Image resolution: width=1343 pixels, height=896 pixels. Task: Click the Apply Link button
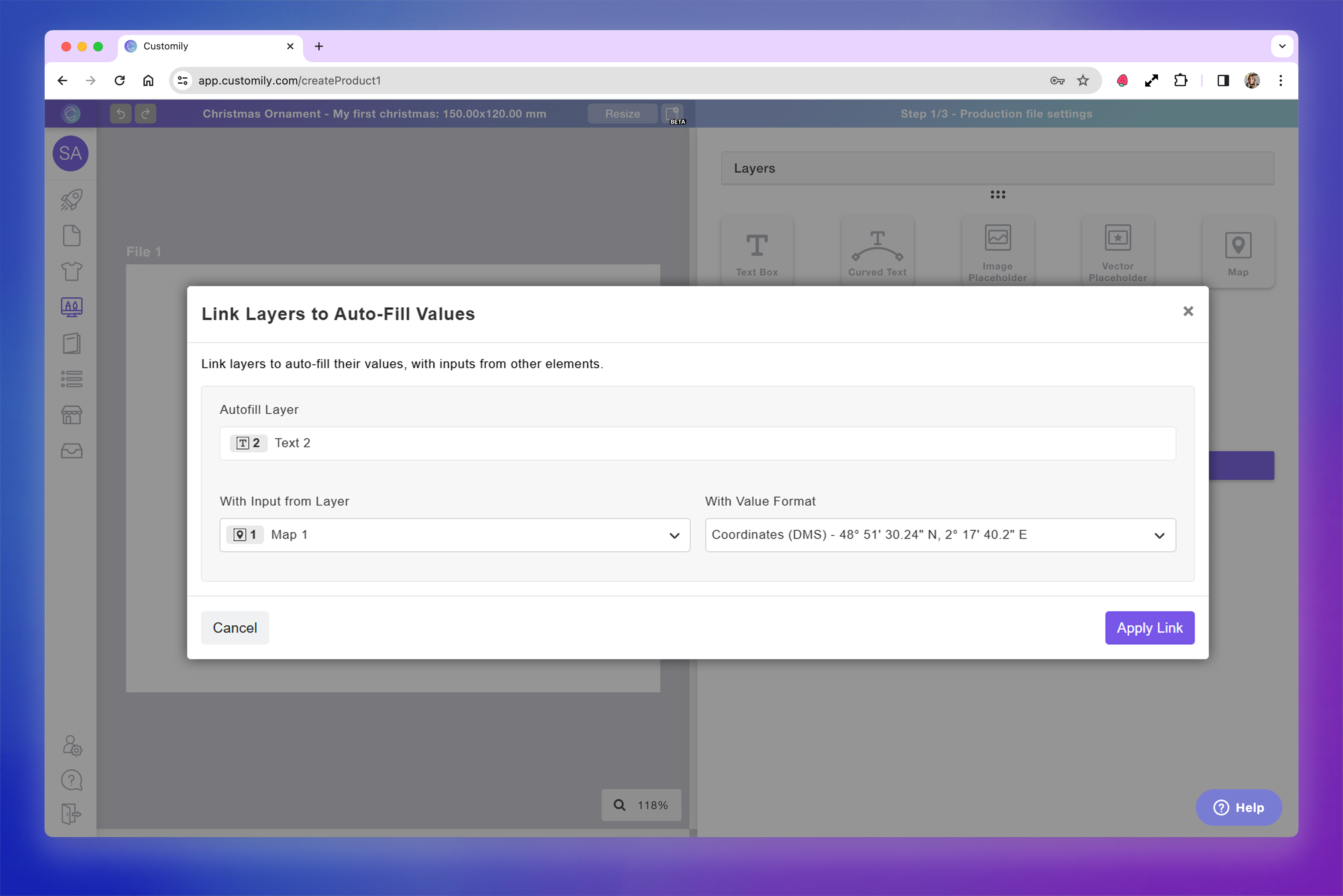(x=1149, y=627)
